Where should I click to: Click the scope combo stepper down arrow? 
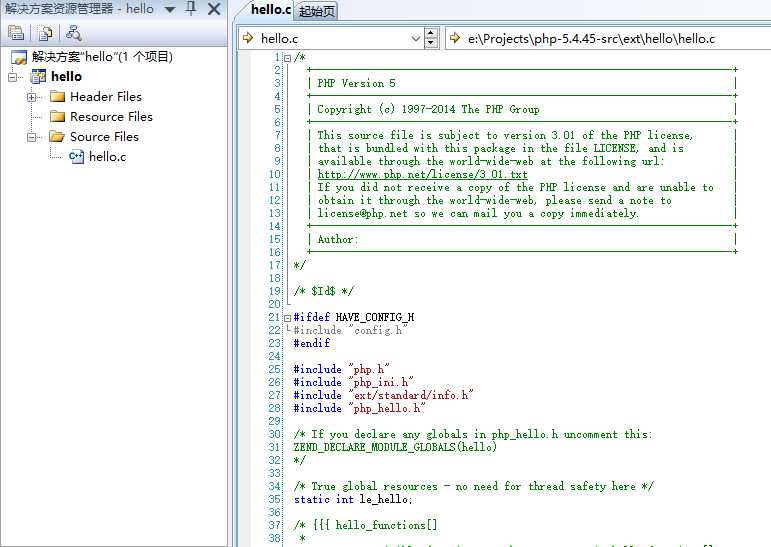(431, 42)
